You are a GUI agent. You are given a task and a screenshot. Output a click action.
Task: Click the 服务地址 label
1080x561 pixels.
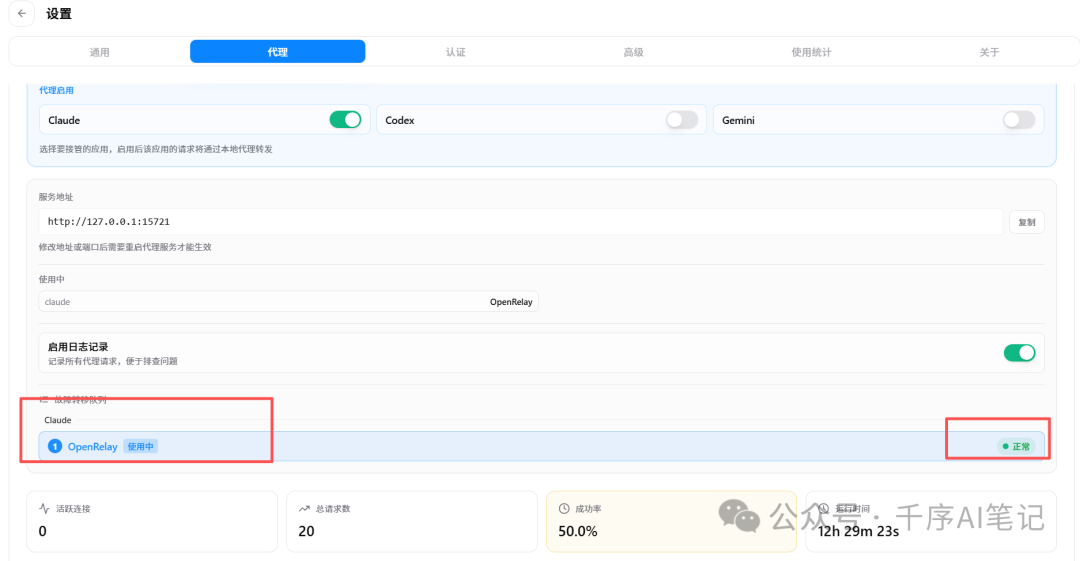point(56,196)
